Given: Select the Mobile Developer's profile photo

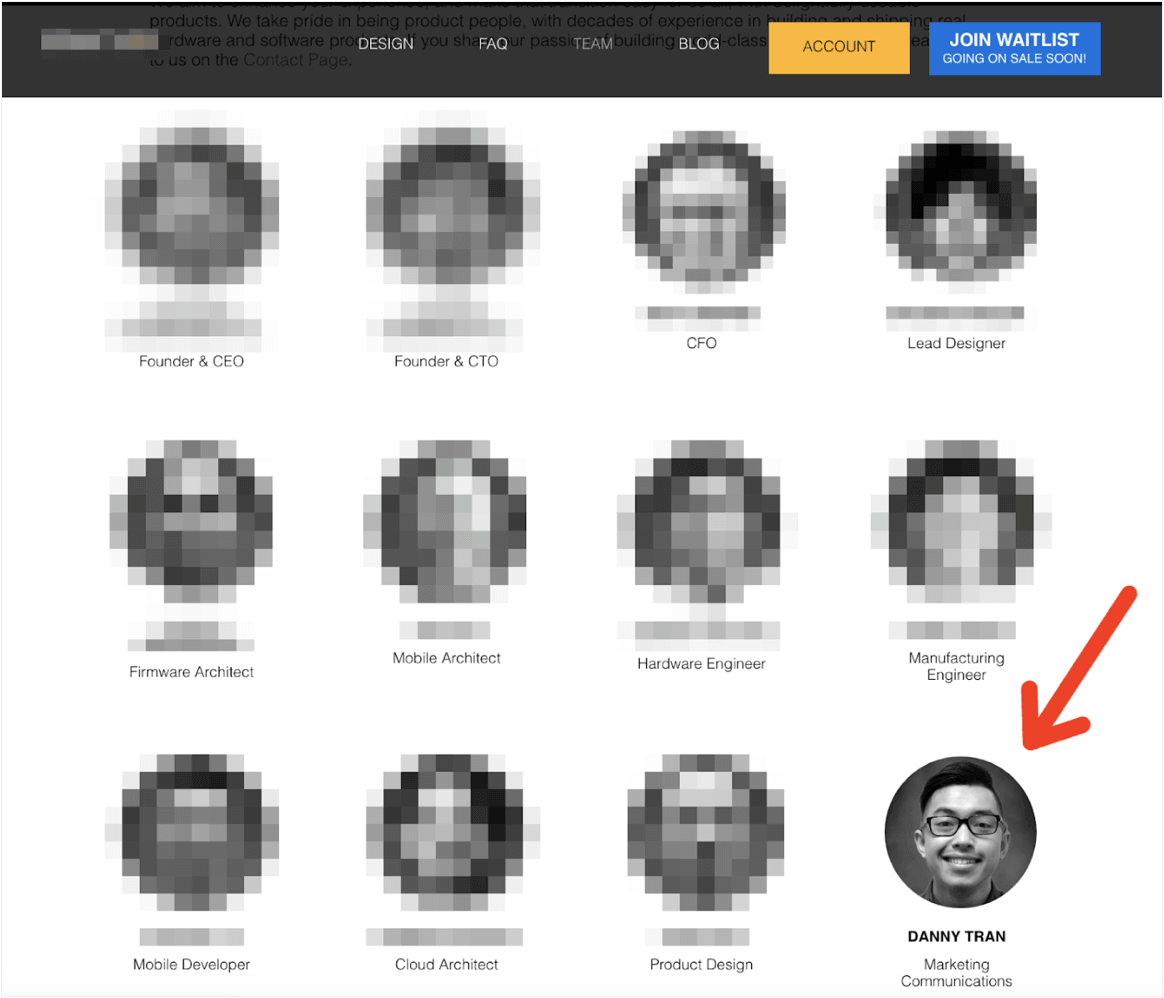Looking at the screenshot, I should pos(192,832).
